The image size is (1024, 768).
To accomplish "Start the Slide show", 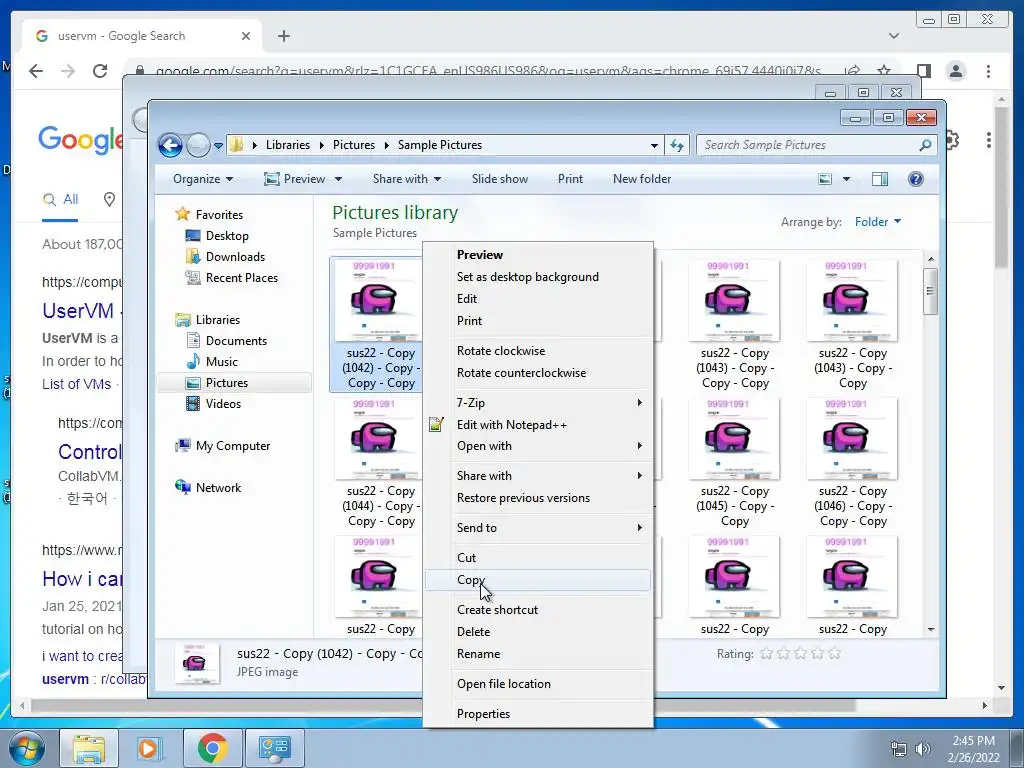I will (x=500, y=179).
